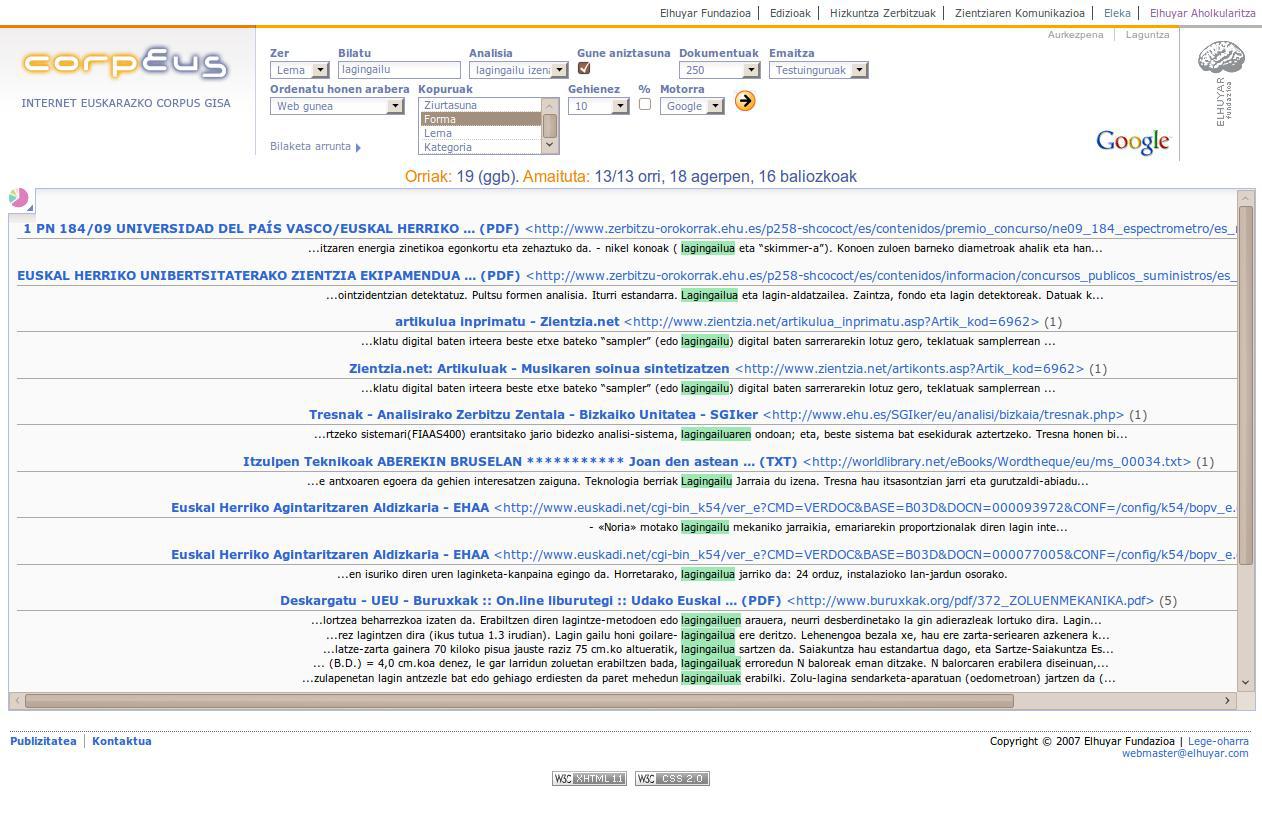Open Hizkuntza Zerbitzuak in top menu

(x=882, y=13)
